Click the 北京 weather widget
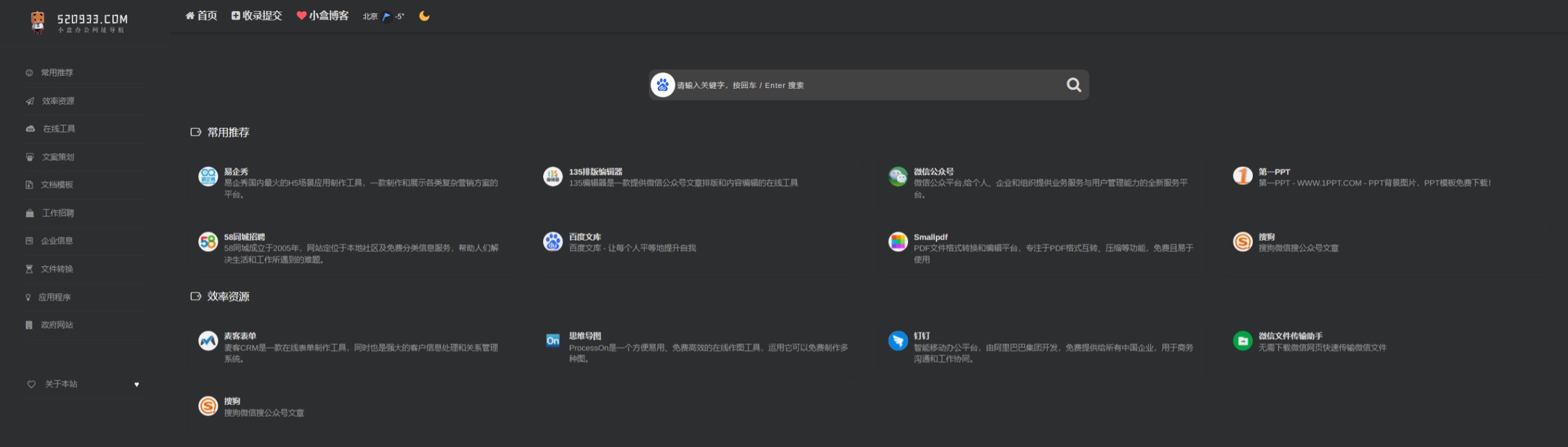 (384, 16)
